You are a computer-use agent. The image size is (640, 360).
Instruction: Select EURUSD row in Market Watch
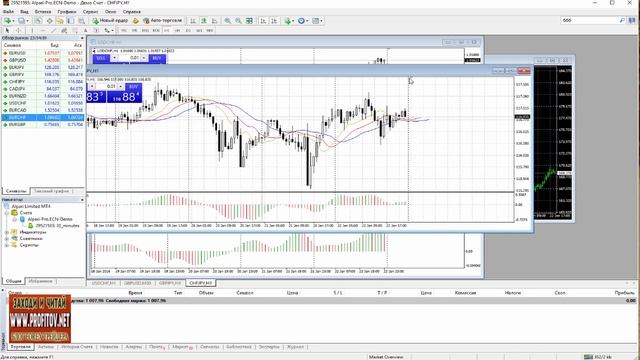pyautogui.click(x=43, y=53)
